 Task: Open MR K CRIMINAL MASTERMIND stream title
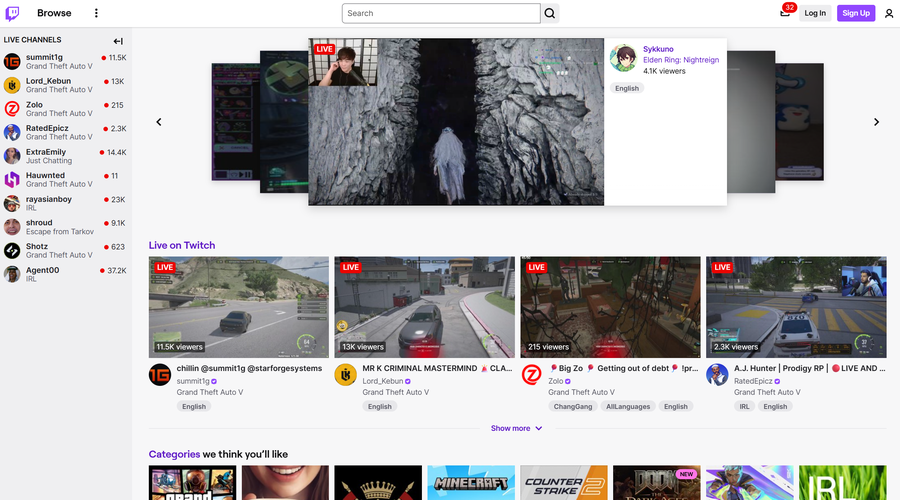coord(437,369)
